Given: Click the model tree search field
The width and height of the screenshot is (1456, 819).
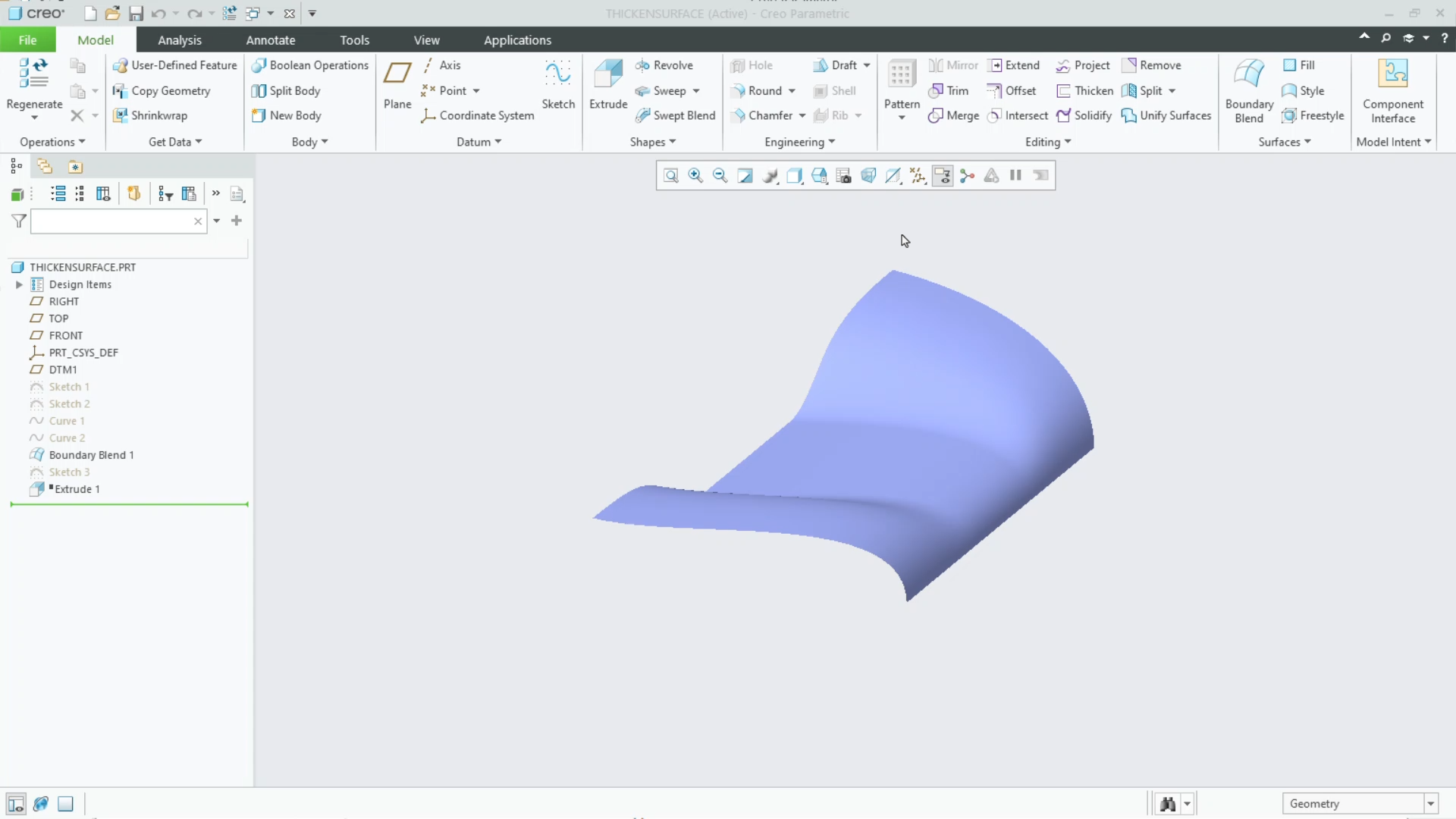Looking at the screenshot, I should [x=118, y=221].
